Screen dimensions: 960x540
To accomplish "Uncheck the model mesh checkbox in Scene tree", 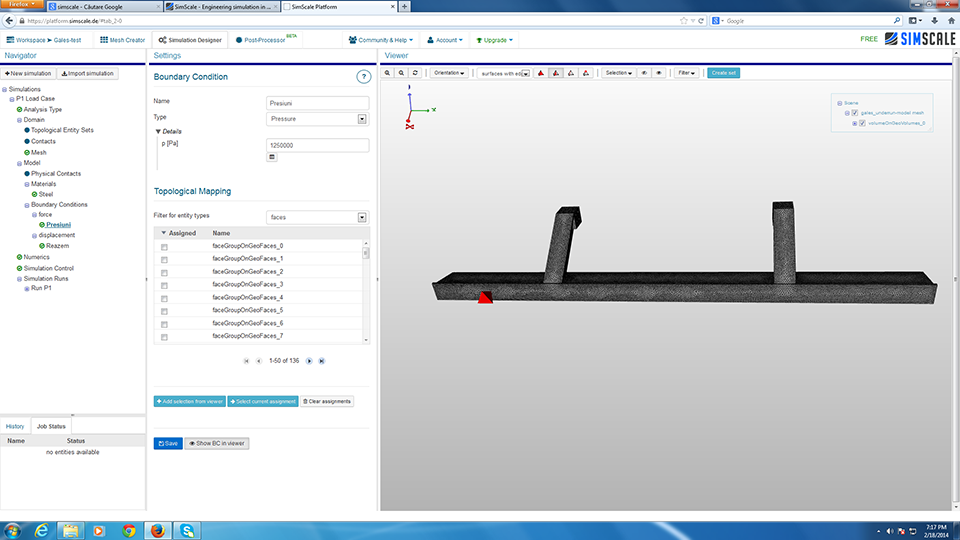I will point(855,113).
